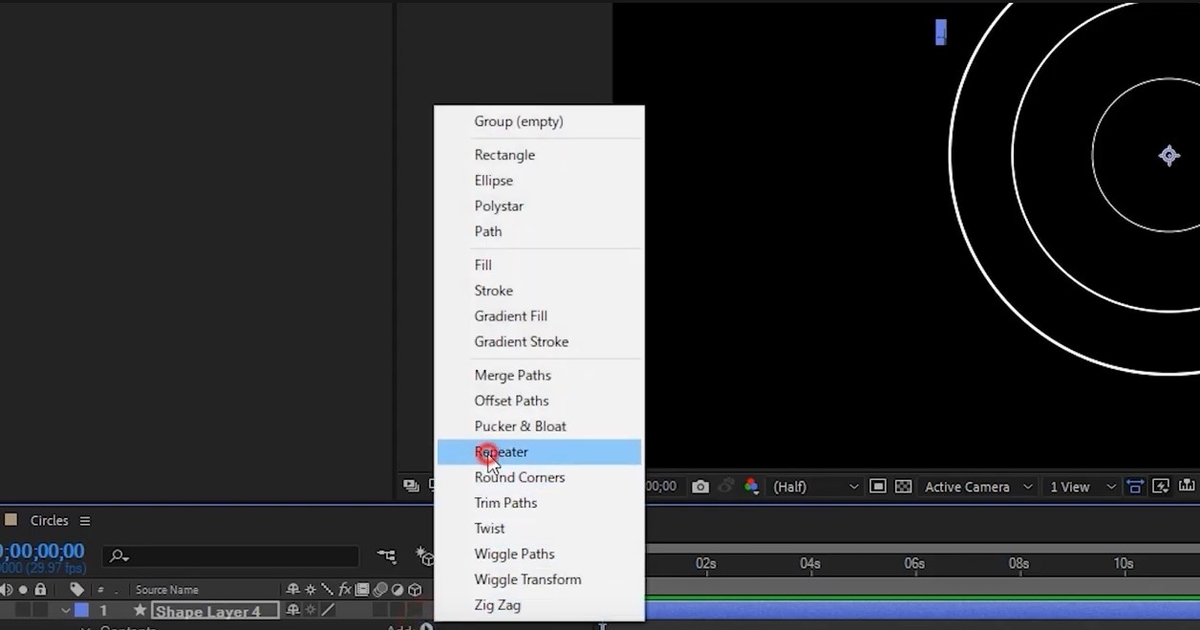This screenshot has height=630, width=1200.
Task: Toggle the Draft 3D icon in timeline
Action: (425, 556)
